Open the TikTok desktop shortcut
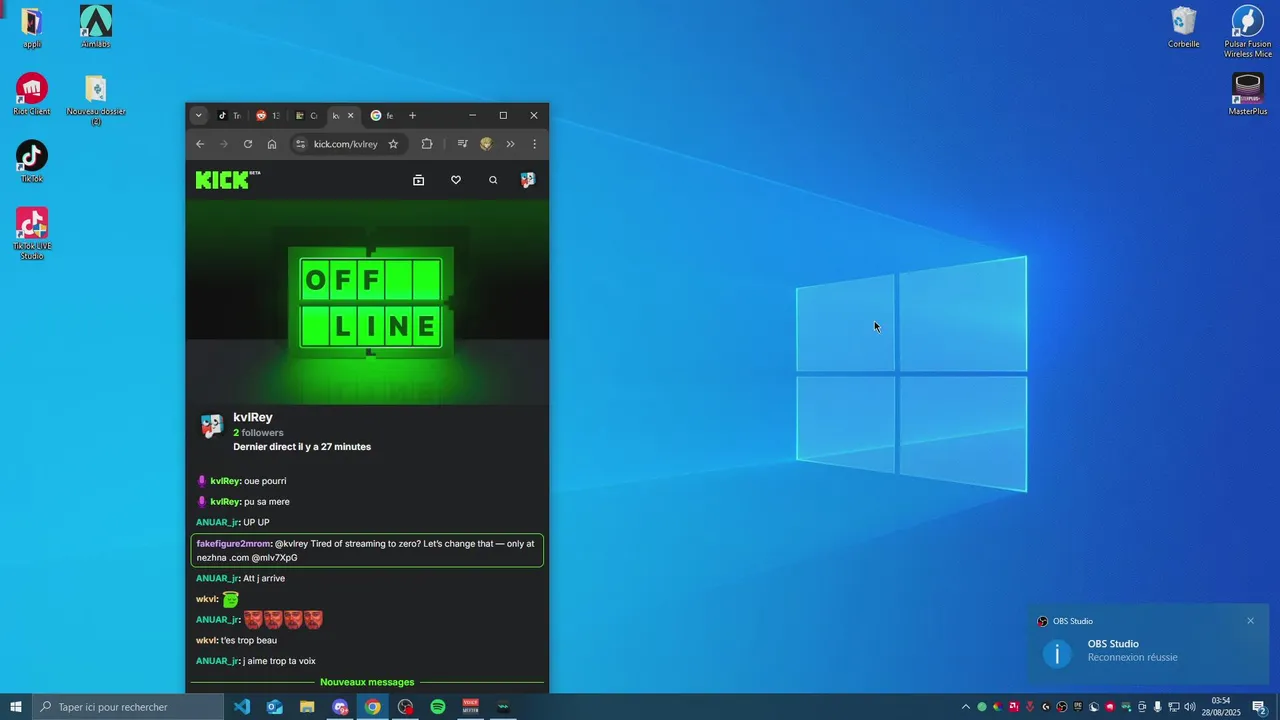Screen dimensions: 1280x720 pyautogui.click(x=32, y=161)
